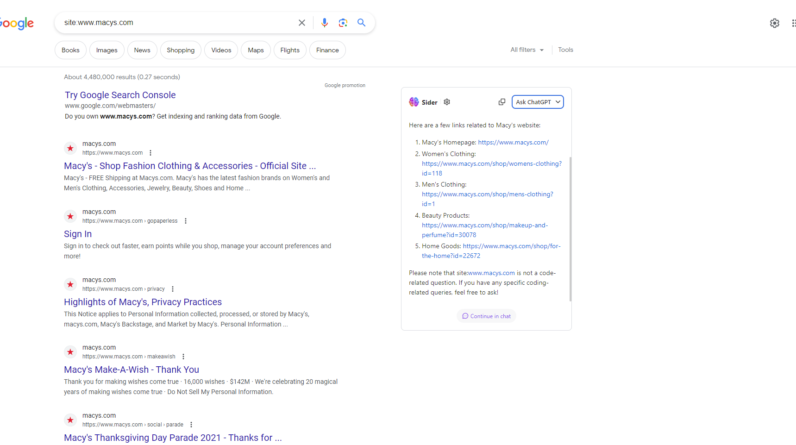Open more options for privacy result
This screenshot has height=445, width=796.
pos(173,289)
